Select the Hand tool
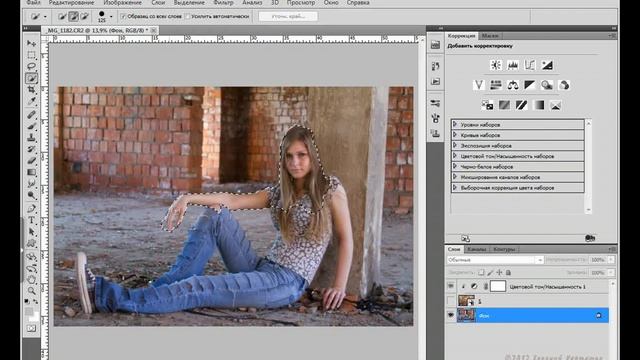The image size is (640, 360). 31,280
